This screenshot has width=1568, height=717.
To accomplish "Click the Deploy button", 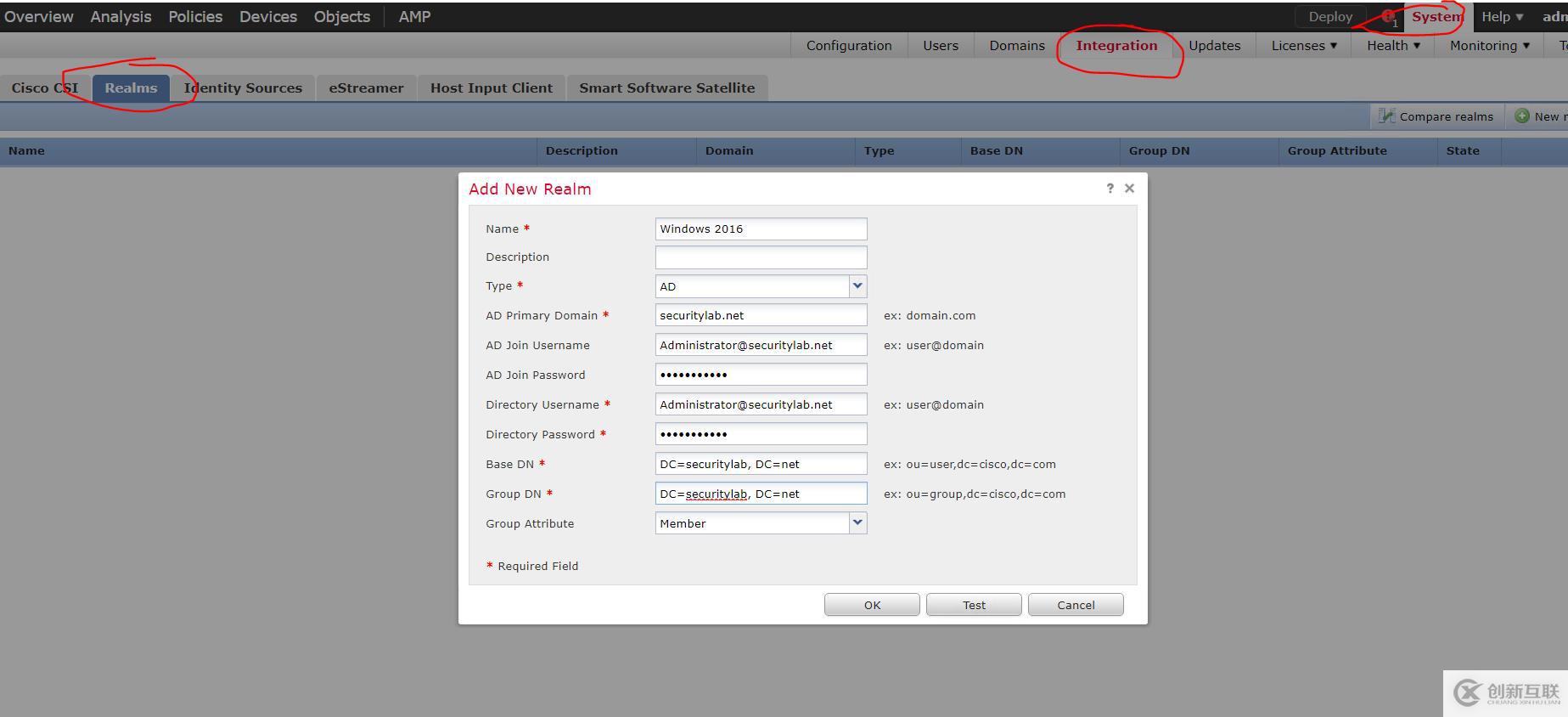I will (1330, 17).
